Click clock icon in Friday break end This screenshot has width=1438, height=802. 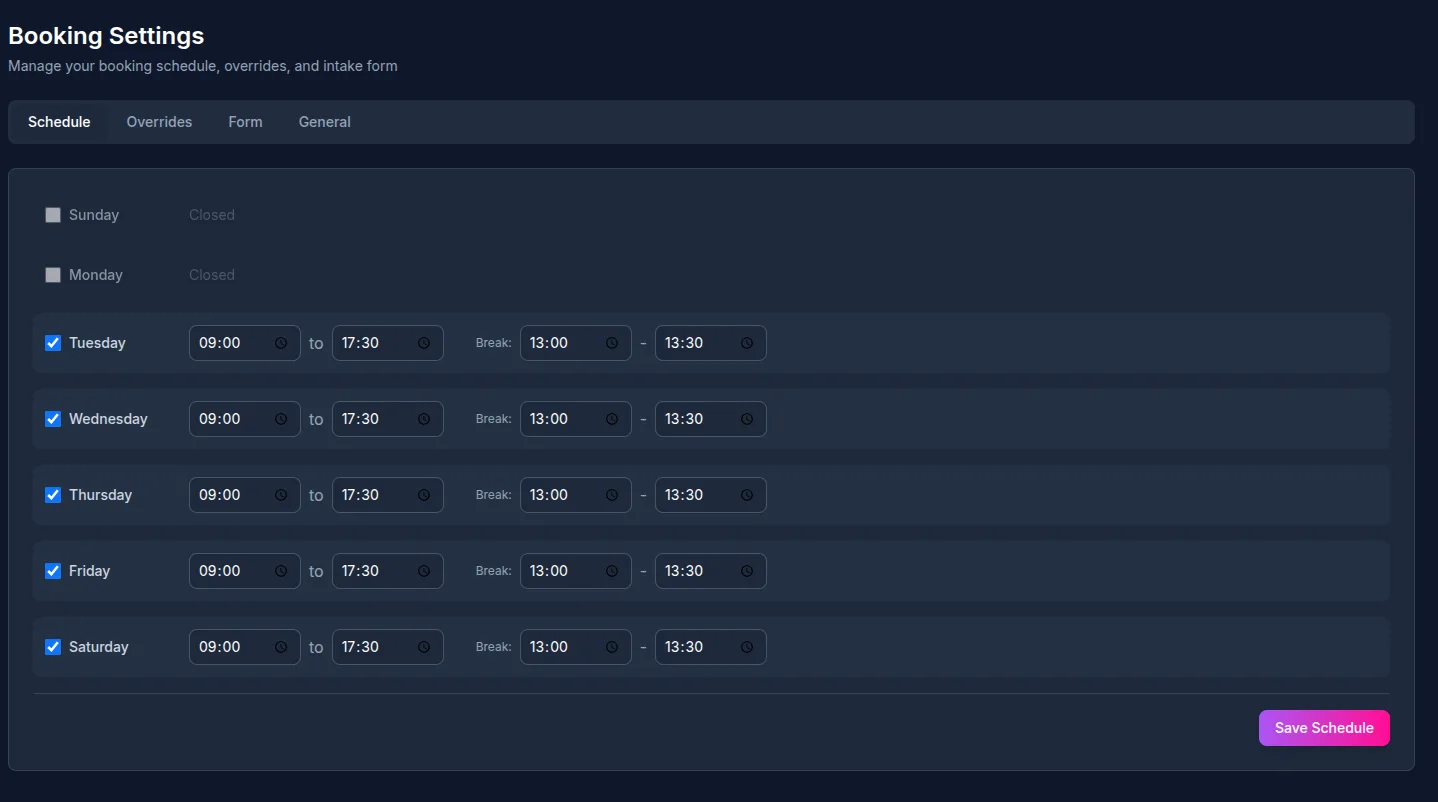click(747, 571)
